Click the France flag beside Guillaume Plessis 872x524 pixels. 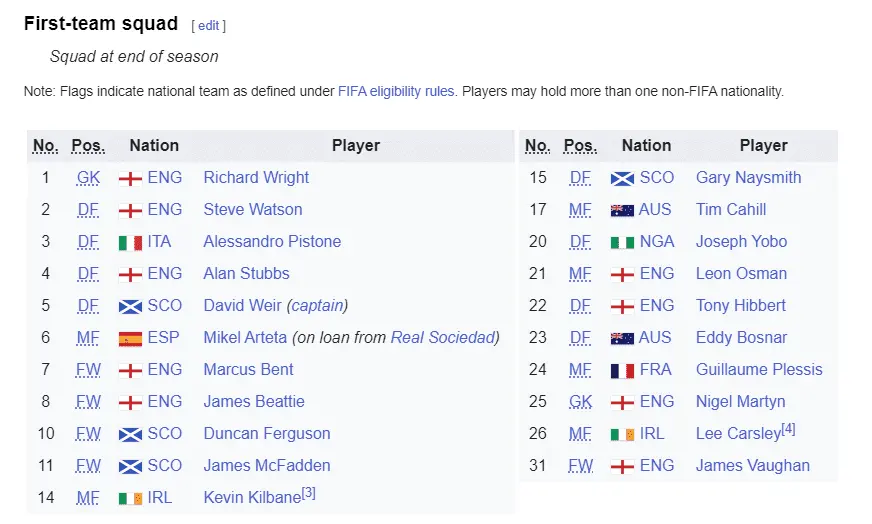622,370
